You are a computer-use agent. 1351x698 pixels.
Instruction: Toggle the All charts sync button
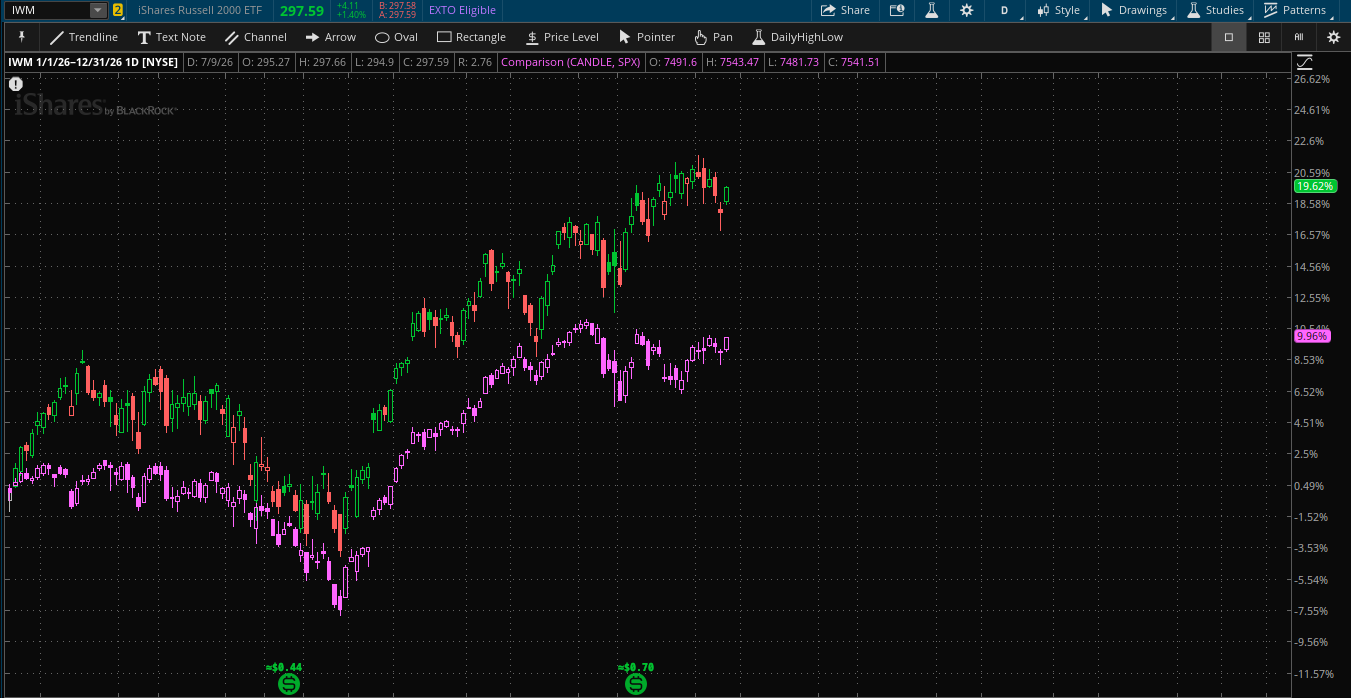1298,37
